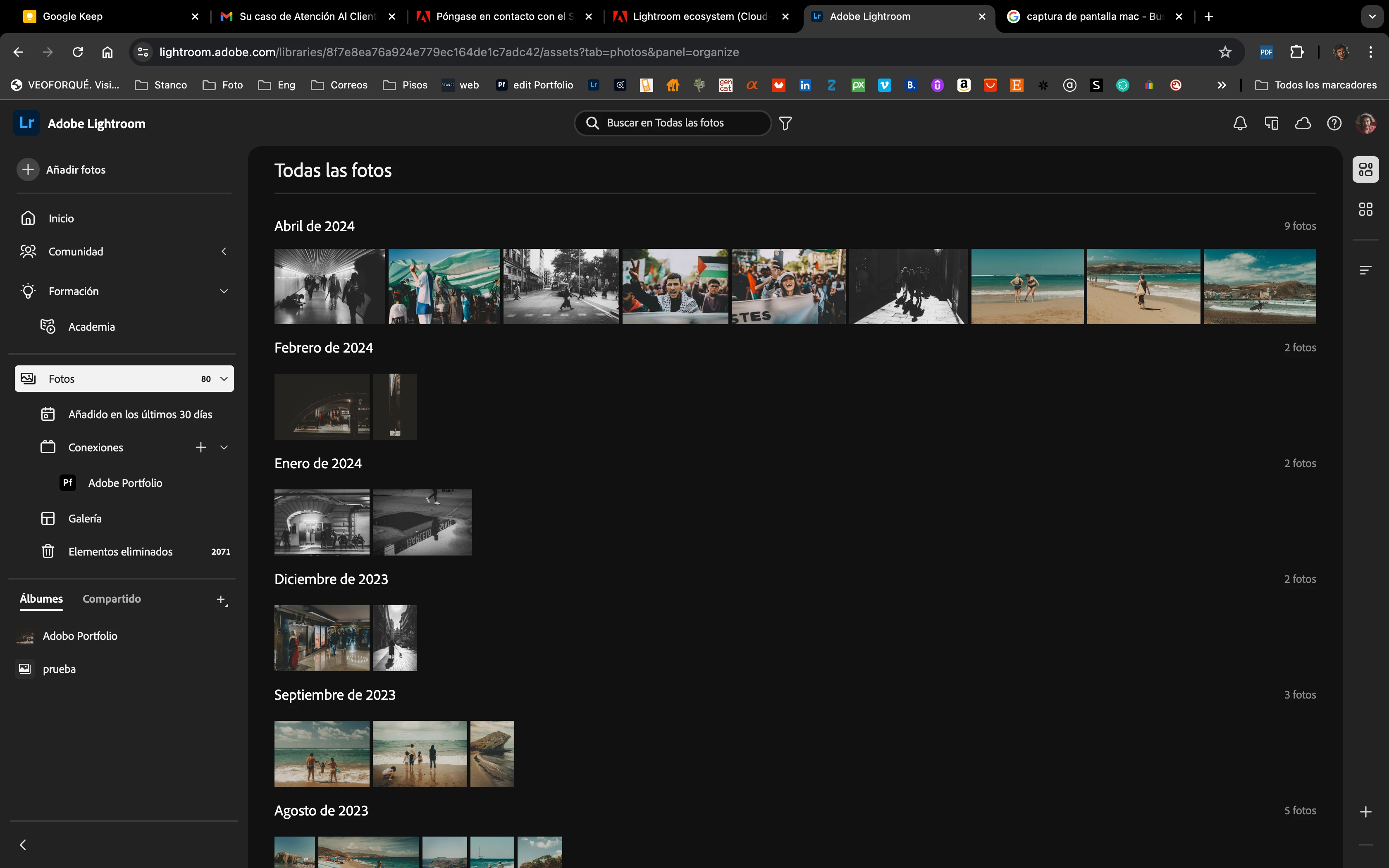Image resolution: width=1389 pixels, height=868 pixels.
Task: Bookmark this page with star icon
Action: point(1225,52)
